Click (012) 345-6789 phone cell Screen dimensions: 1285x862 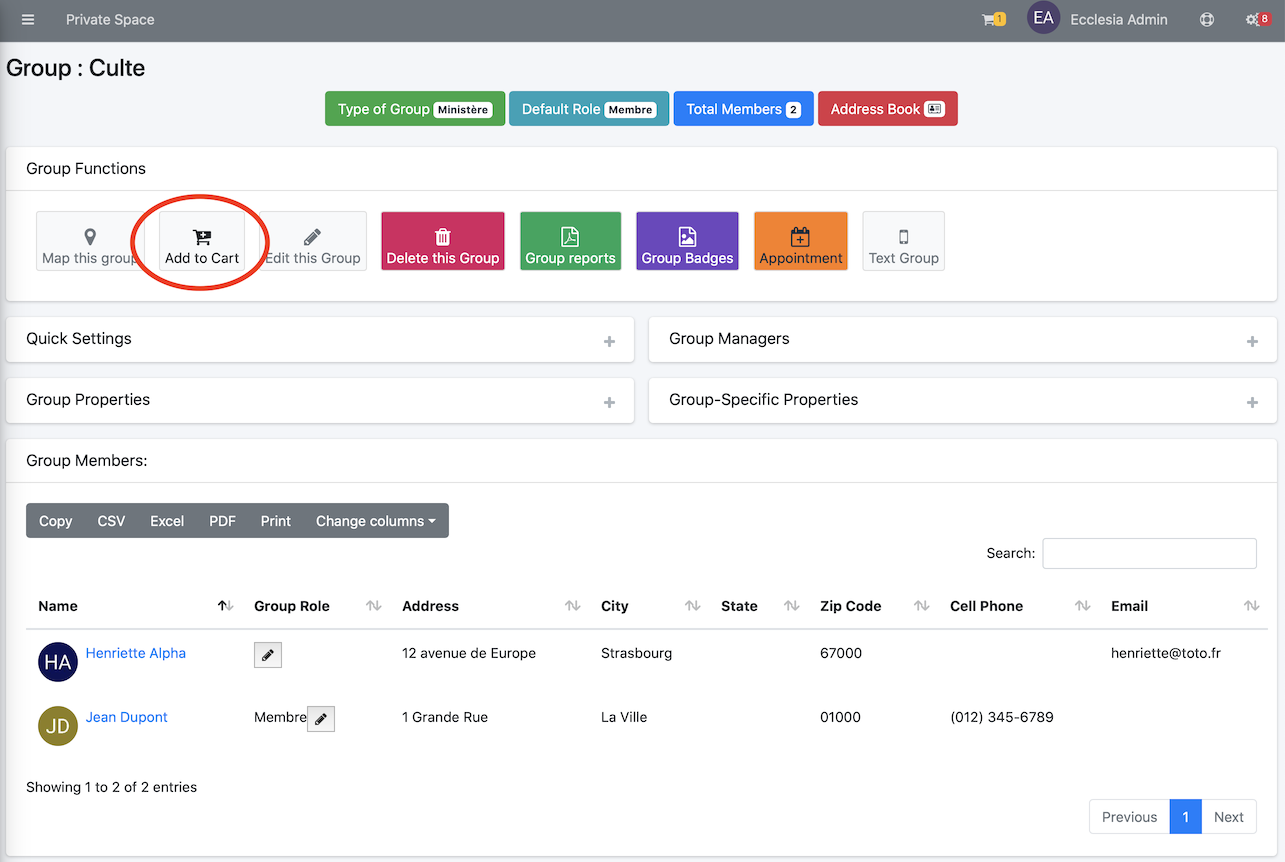coord(1002,717)
